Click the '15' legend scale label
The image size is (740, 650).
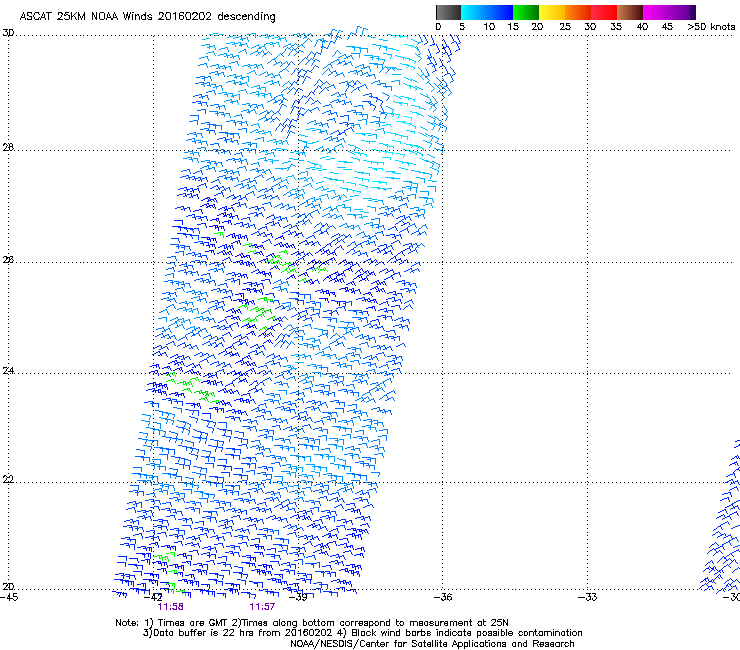click(513, 27)
